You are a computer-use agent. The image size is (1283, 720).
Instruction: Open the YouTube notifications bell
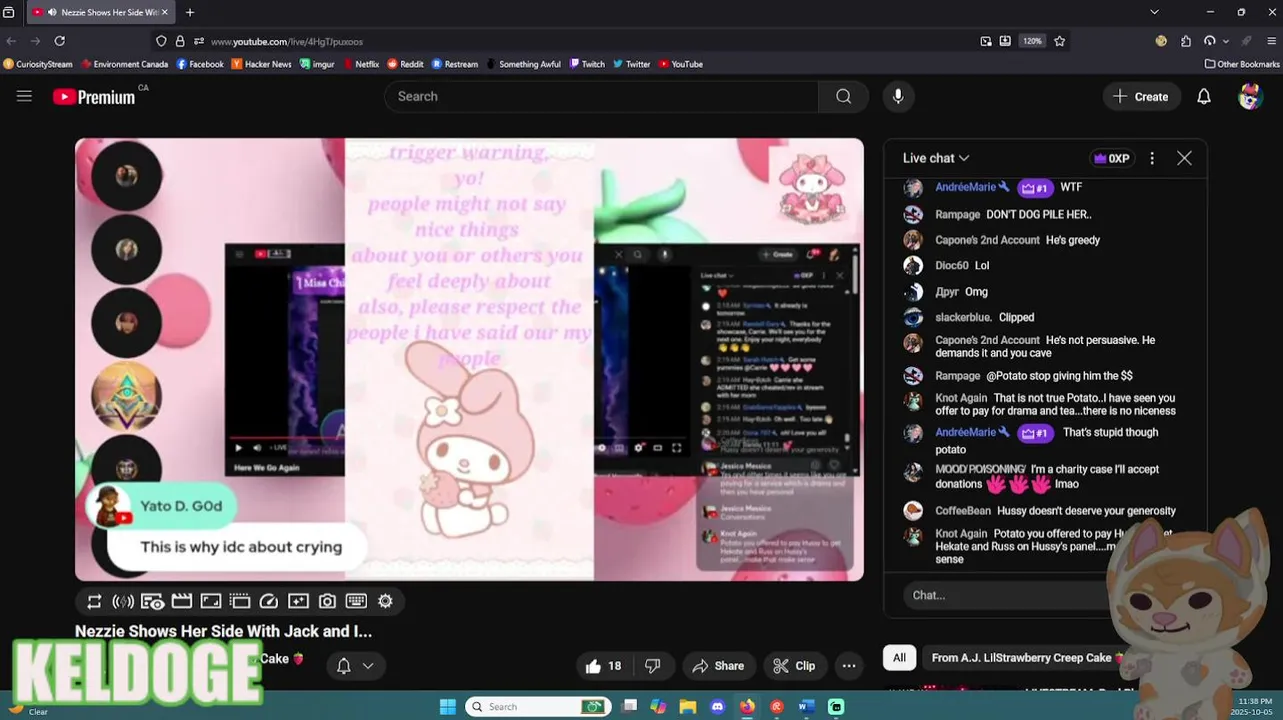(x=1204, y=96)
